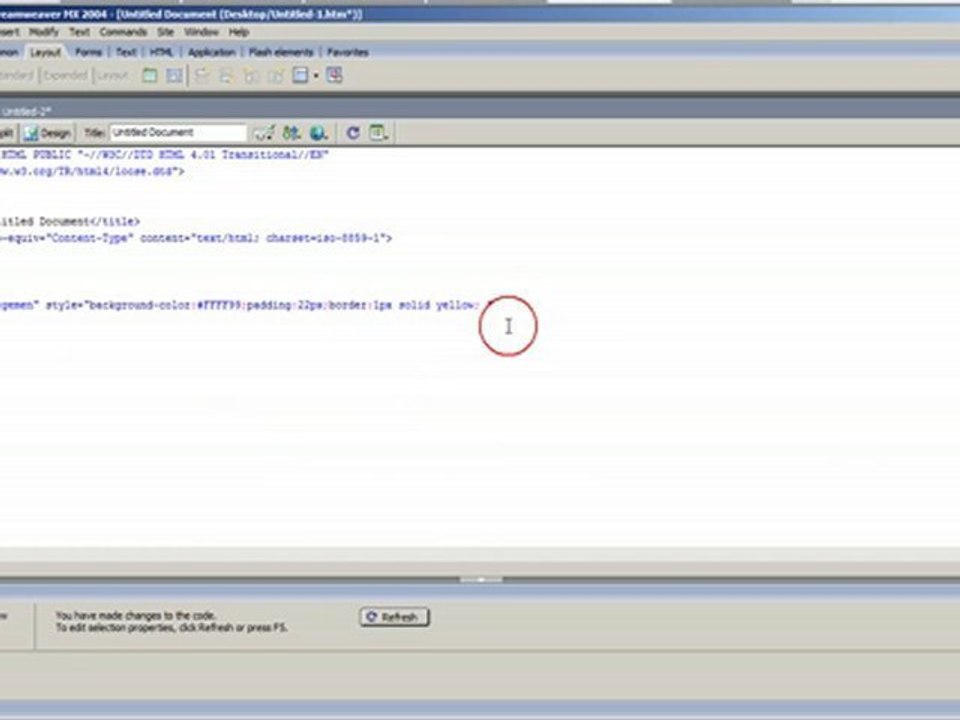Switch to the Application insert bar tab

[x=211, y=52]
